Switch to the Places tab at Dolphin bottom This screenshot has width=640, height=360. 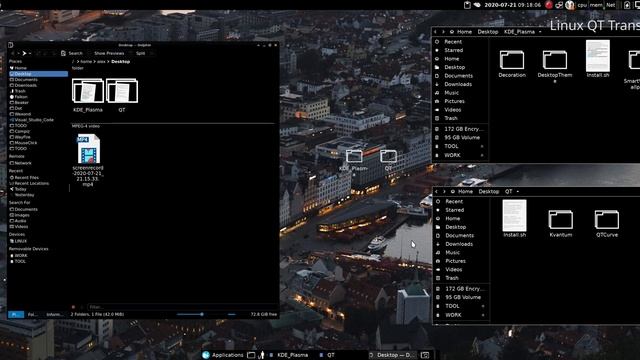[16, 314]
